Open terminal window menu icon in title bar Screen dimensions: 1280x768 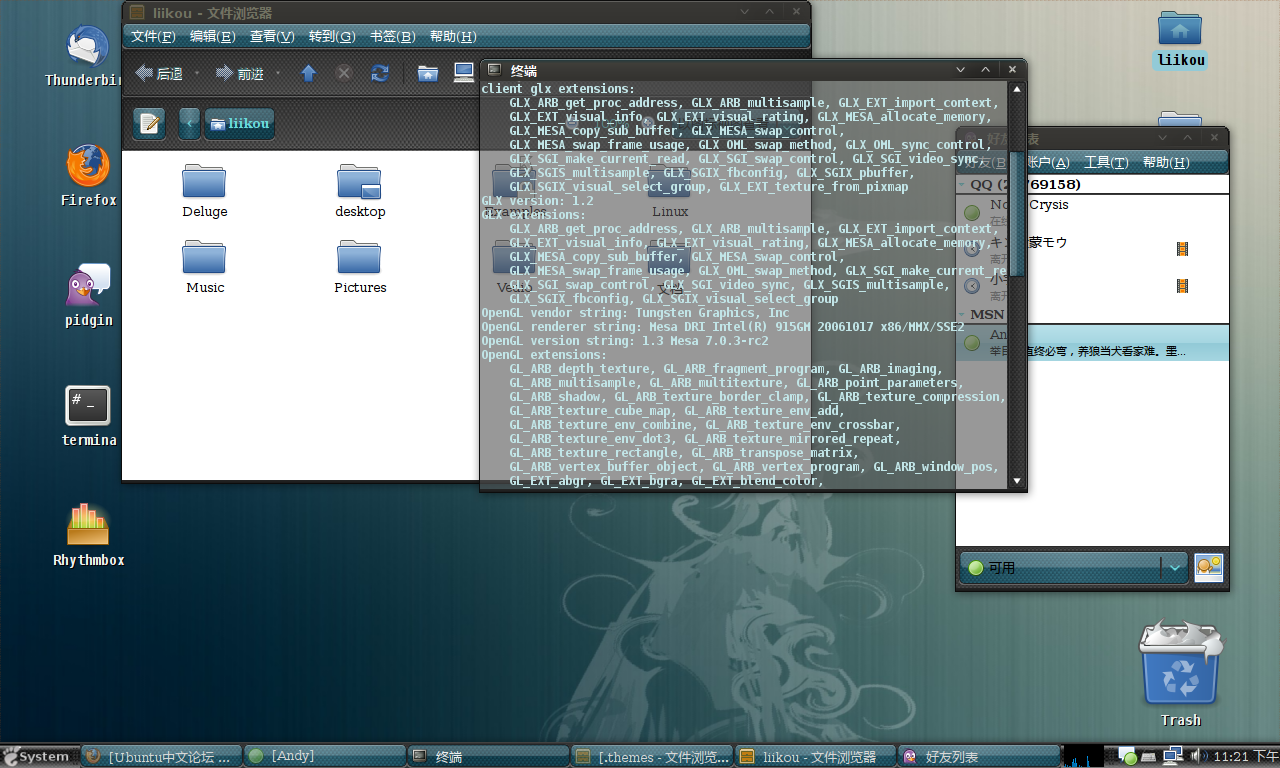(x=494, y=70)
